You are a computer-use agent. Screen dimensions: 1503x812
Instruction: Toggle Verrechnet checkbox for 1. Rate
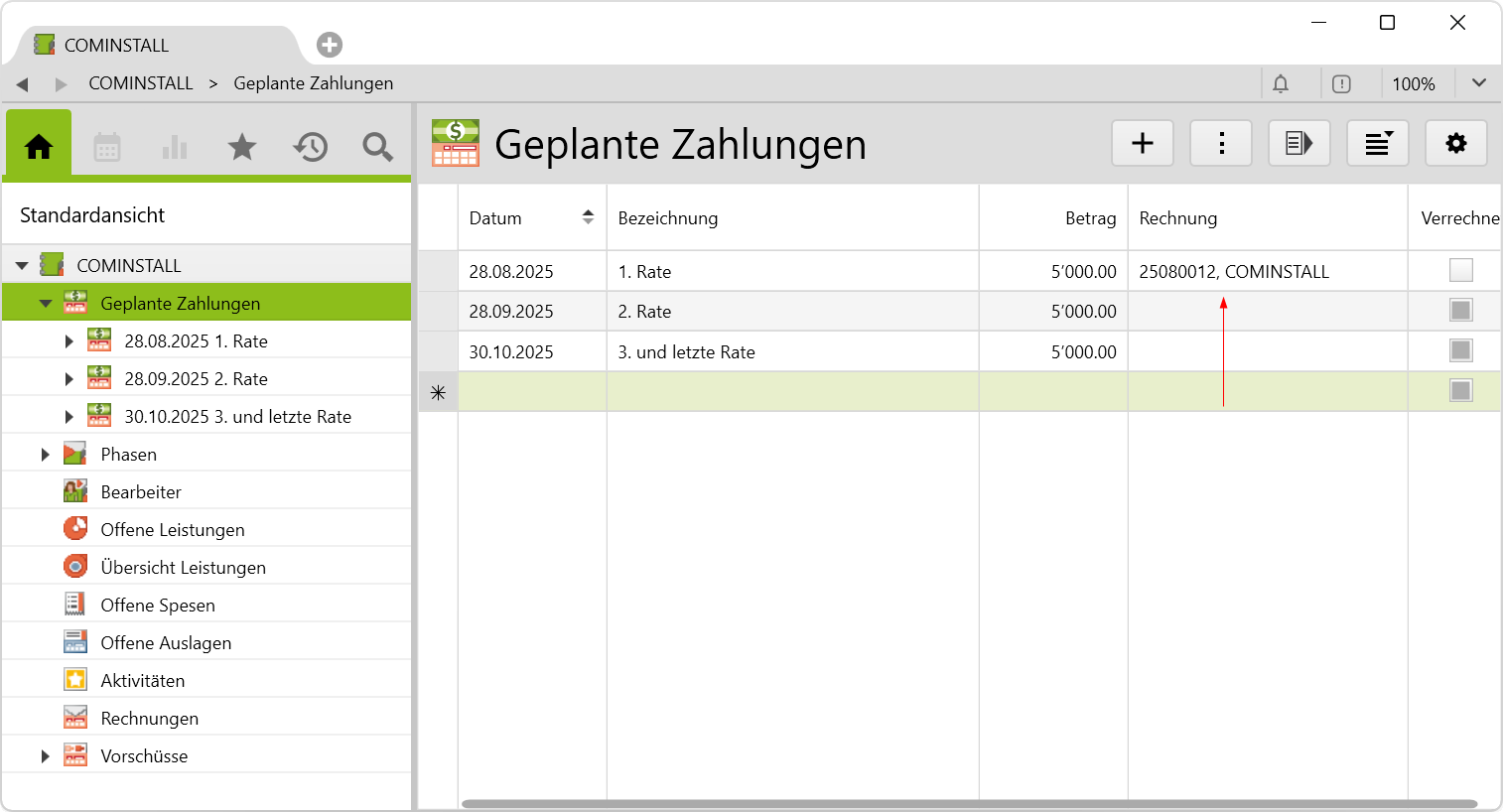tap(1460, 270)
